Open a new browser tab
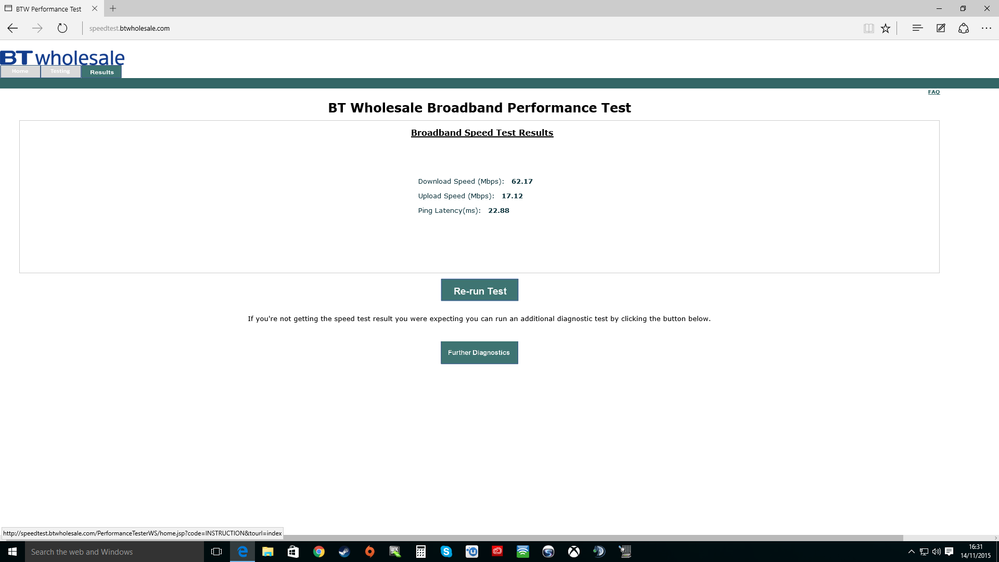 coord(113,8)
